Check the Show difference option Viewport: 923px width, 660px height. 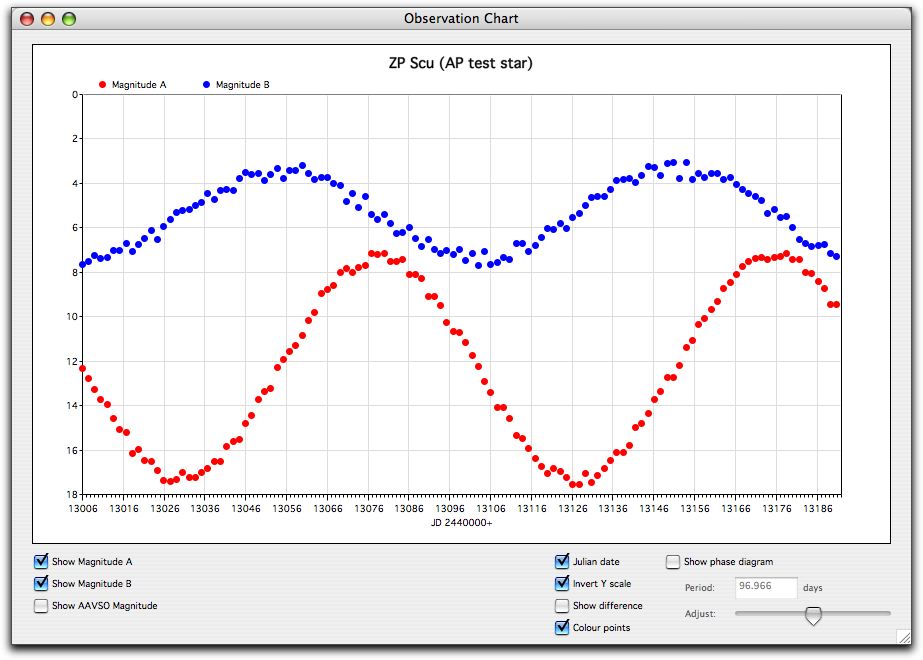click(x=562, y=606)
